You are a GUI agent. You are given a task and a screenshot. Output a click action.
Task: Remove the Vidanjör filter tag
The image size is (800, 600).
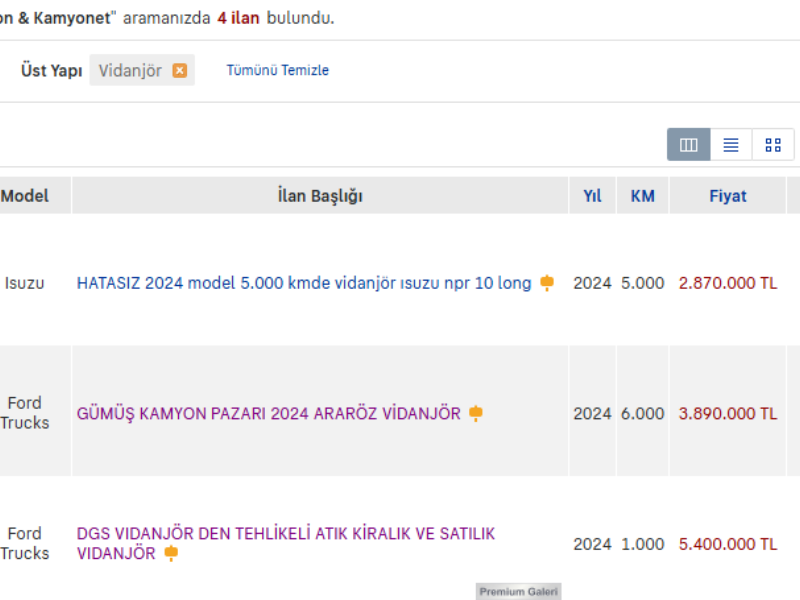180,70
